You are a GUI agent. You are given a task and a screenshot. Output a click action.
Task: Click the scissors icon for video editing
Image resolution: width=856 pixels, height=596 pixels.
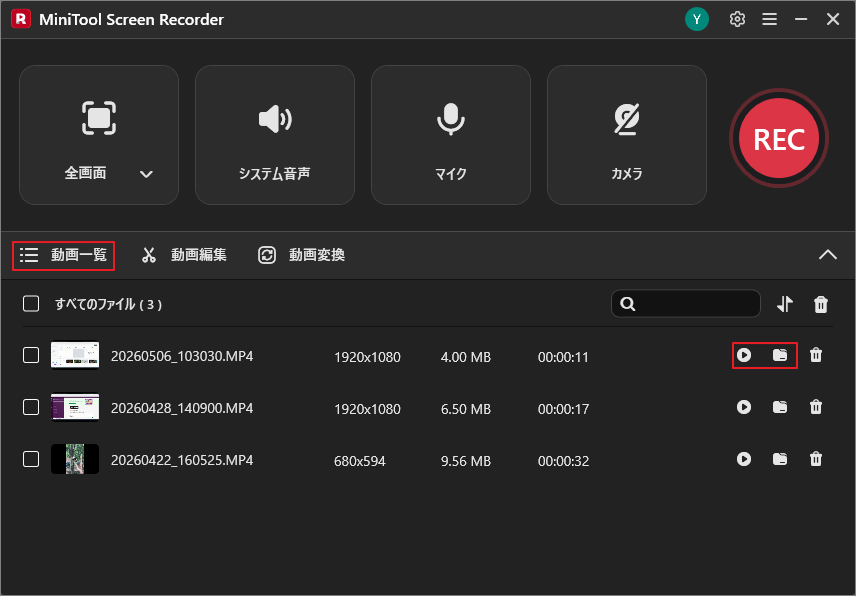(148, 255)
